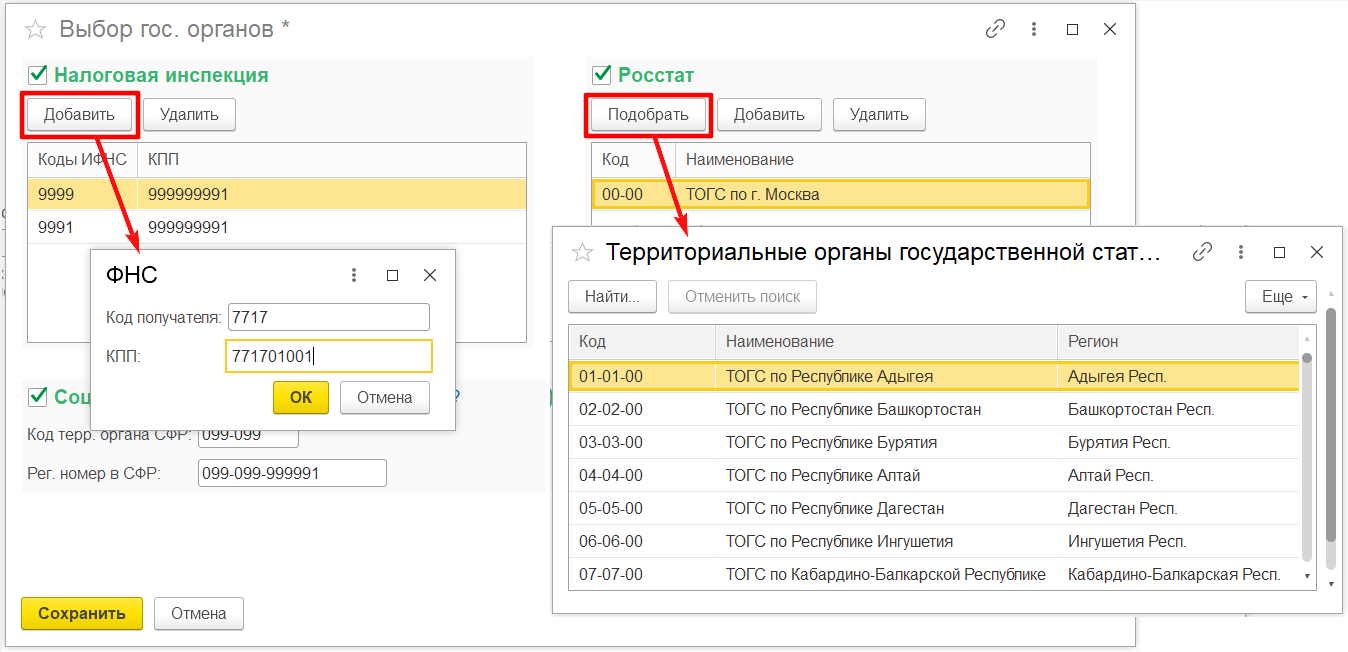This screenshot has width=1348, height=652.
Task: Click link icon in Территориальные органы title bar
Action: pyautogui.click(x=1203, y=253)
